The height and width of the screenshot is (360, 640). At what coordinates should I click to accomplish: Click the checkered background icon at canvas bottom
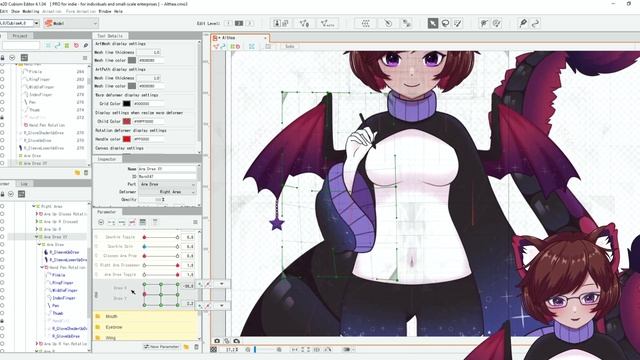[x=213, y=350]
